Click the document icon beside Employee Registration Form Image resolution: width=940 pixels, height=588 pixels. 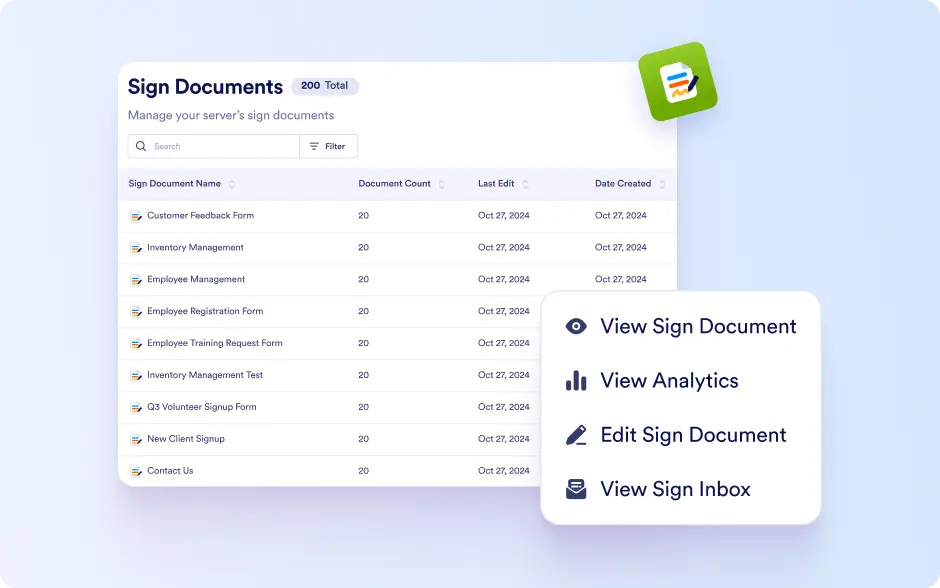click(x=136, y=312)
